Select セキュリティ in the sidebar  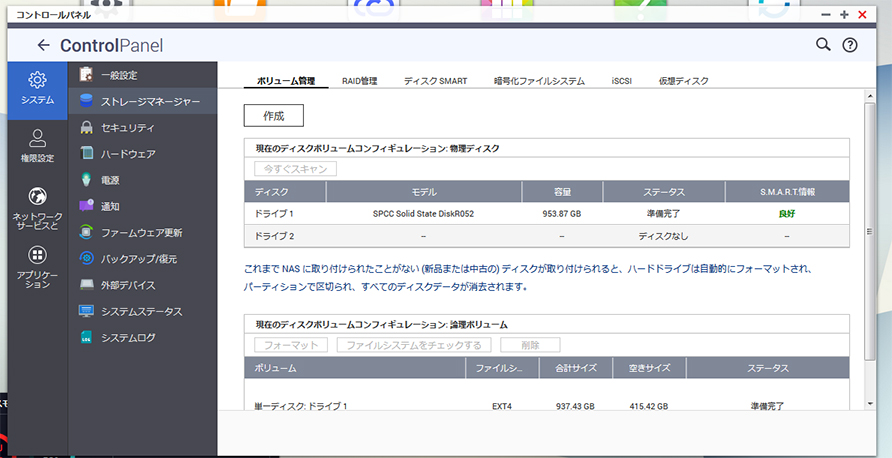(127, 128)
